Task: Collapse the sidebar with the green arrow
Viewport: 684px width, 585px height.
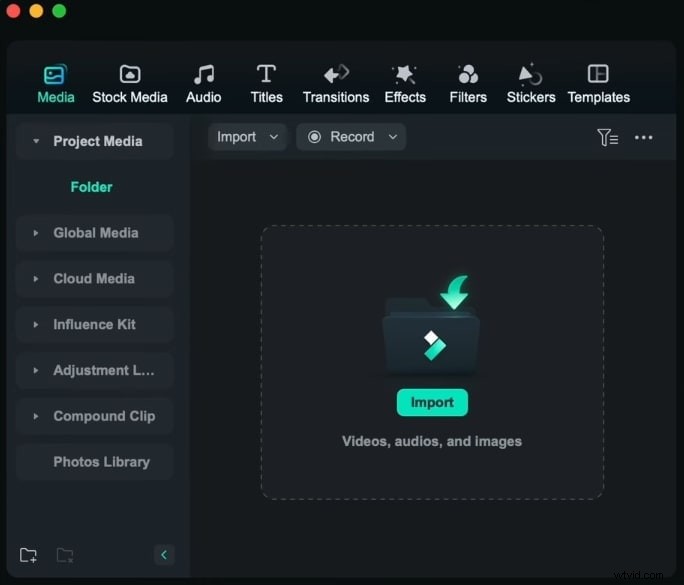Action: click(164, 555)
